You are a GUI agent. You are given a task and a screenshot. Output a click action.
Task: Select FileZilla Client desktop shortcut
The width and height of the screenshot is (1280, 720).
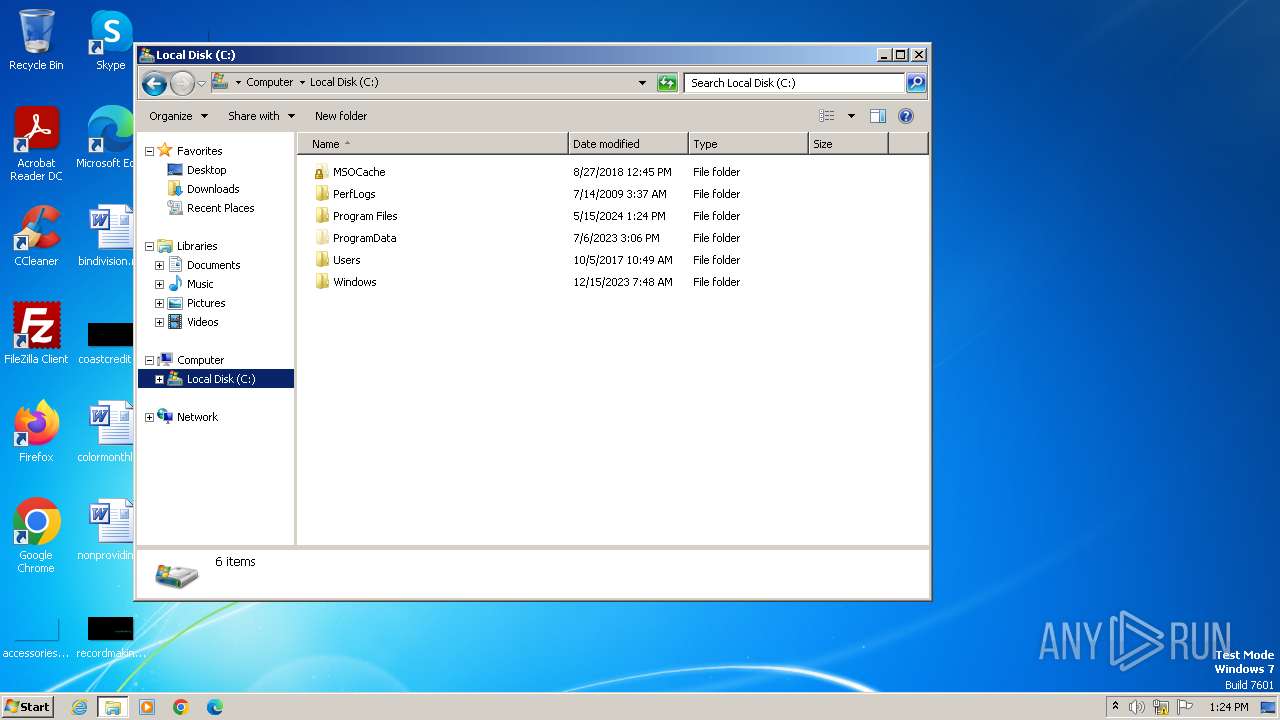point(36,334)
